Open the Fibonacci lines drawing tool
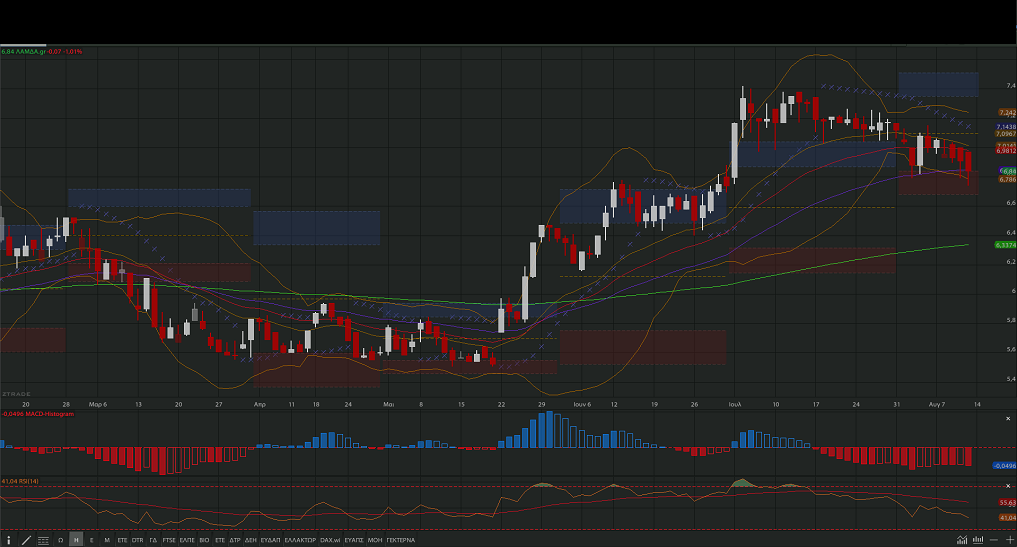The height and width of the screenshot is (547, 1017). click(43, 540)
